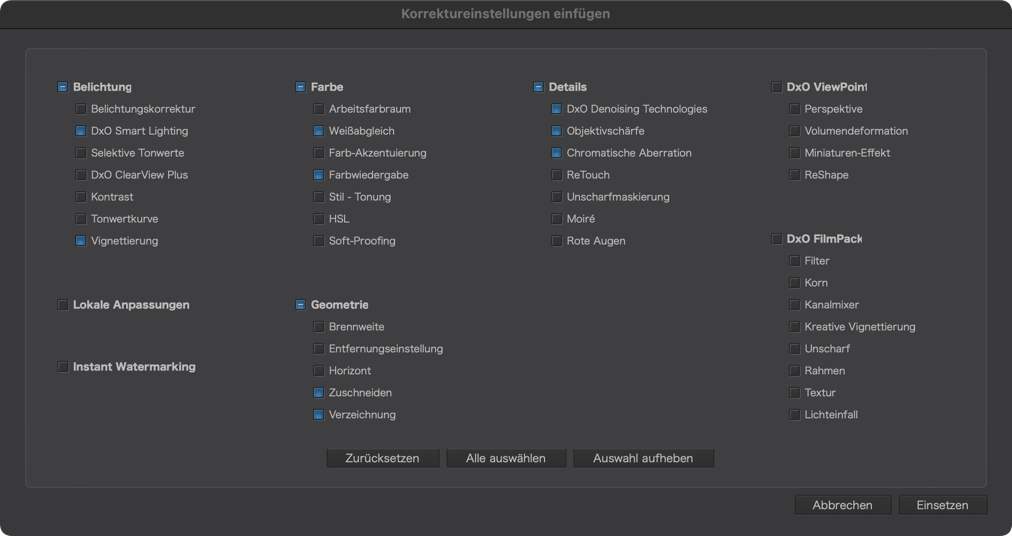Enable the Belichtungskorrektur checkbox
This screenshot has width=1012, height=536.
81,109
